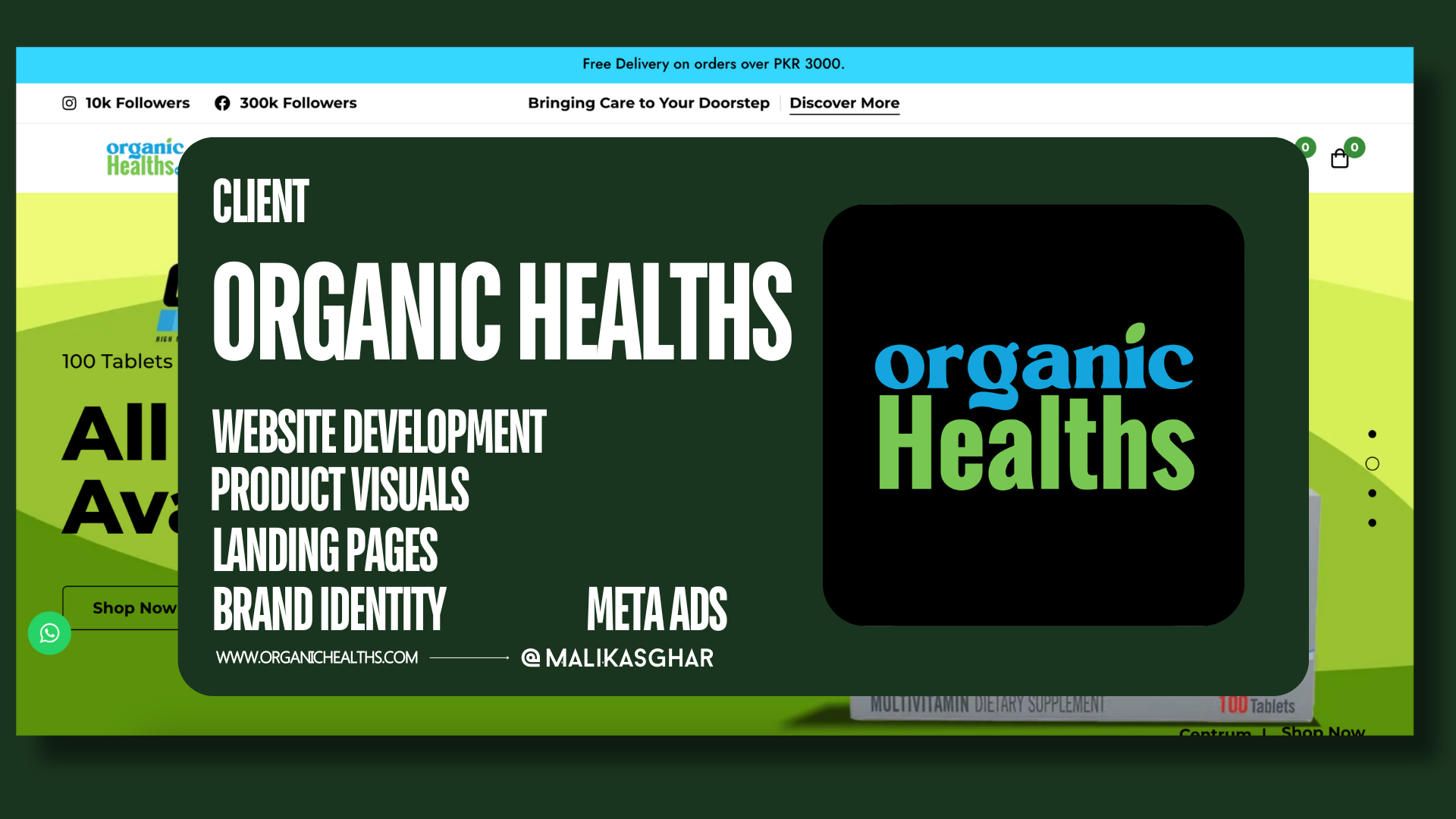Click the Free Delivery announcement banner
Viewport: 1456px width, 819px height.
coord(713,64)
